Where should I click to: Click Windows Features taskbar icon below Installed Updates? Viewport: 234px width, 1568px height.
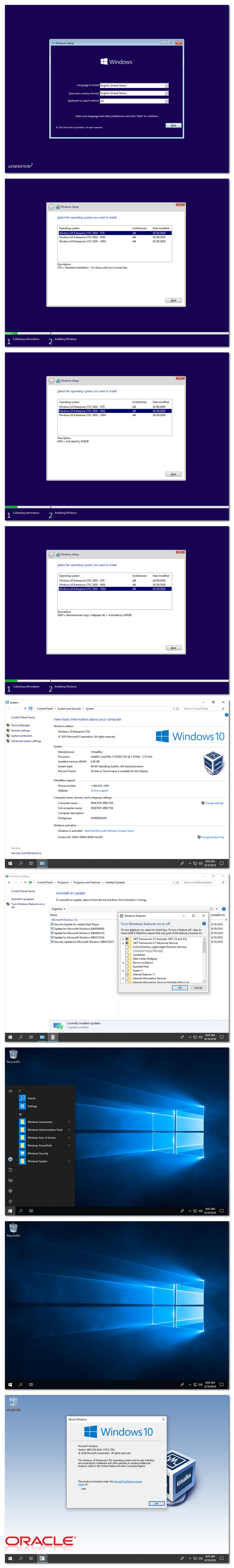pos(53,1037)
